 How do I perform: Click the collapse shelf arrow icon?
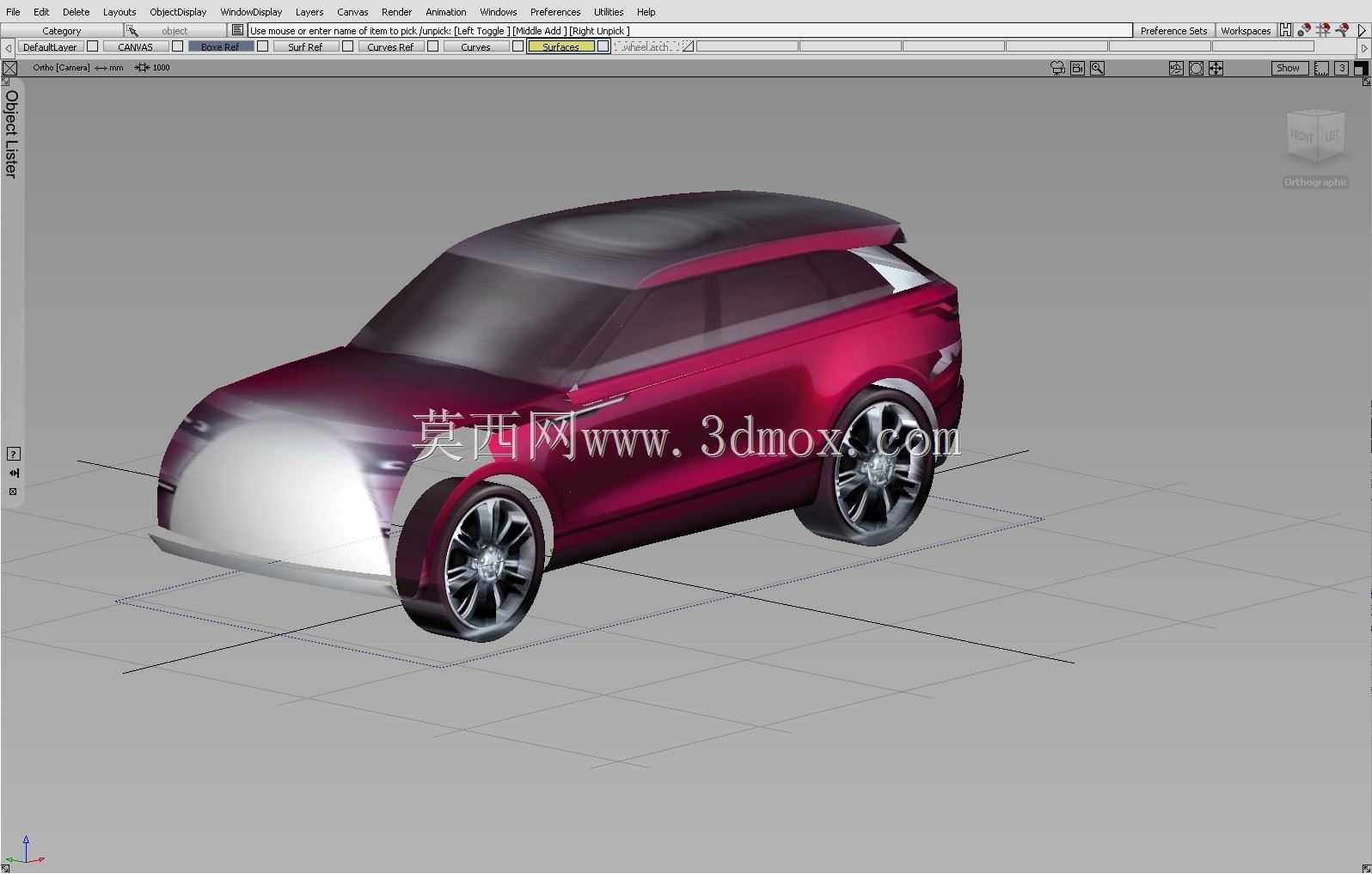(13, 473)
